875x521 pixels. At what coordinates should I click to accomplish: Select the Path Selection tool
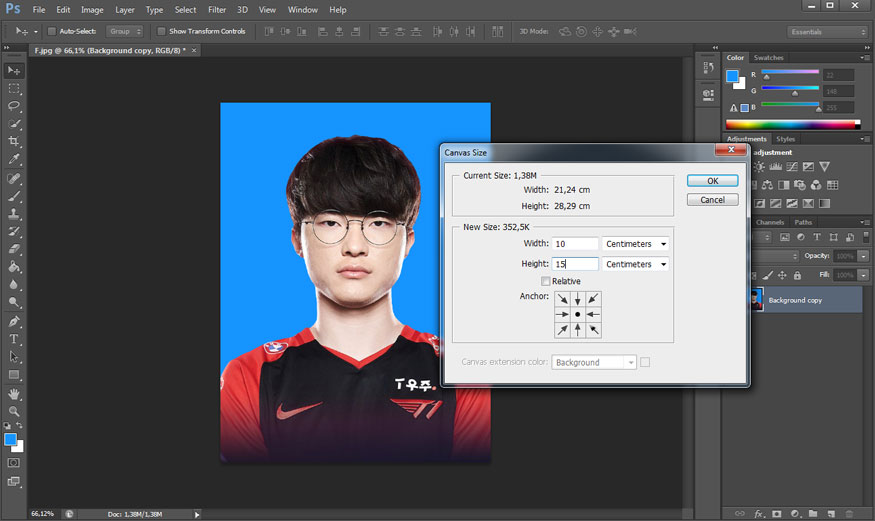(14, 357)
